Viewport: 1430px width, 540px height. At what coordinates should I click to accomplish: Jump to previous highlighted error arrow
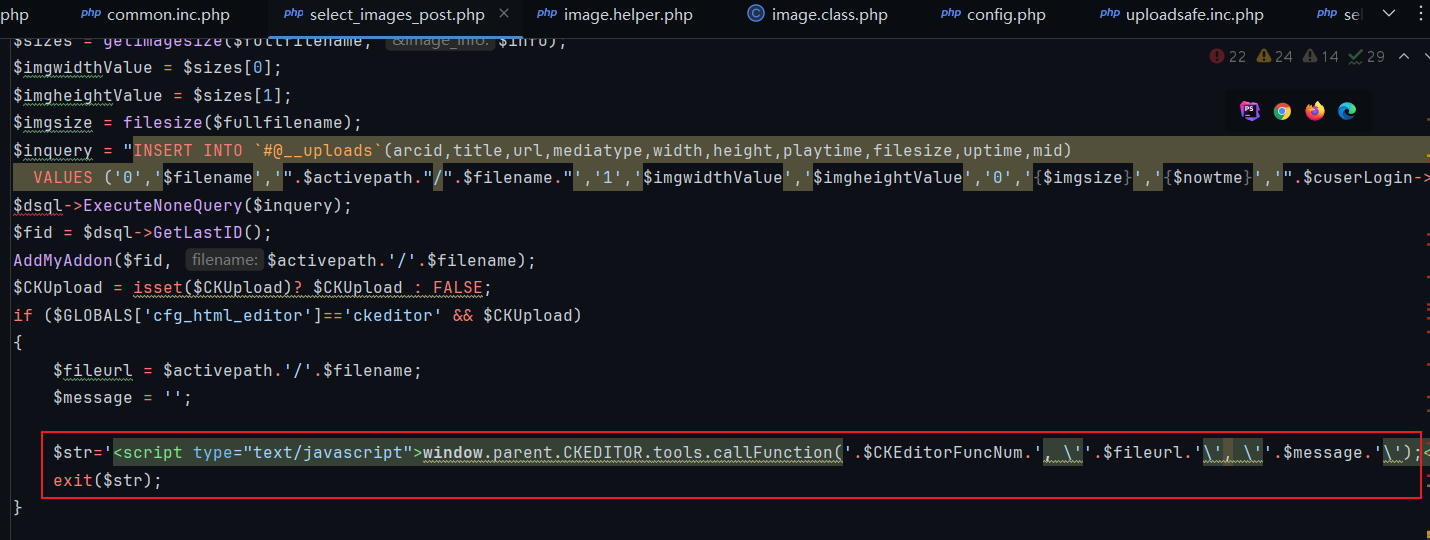point(1403,56)
